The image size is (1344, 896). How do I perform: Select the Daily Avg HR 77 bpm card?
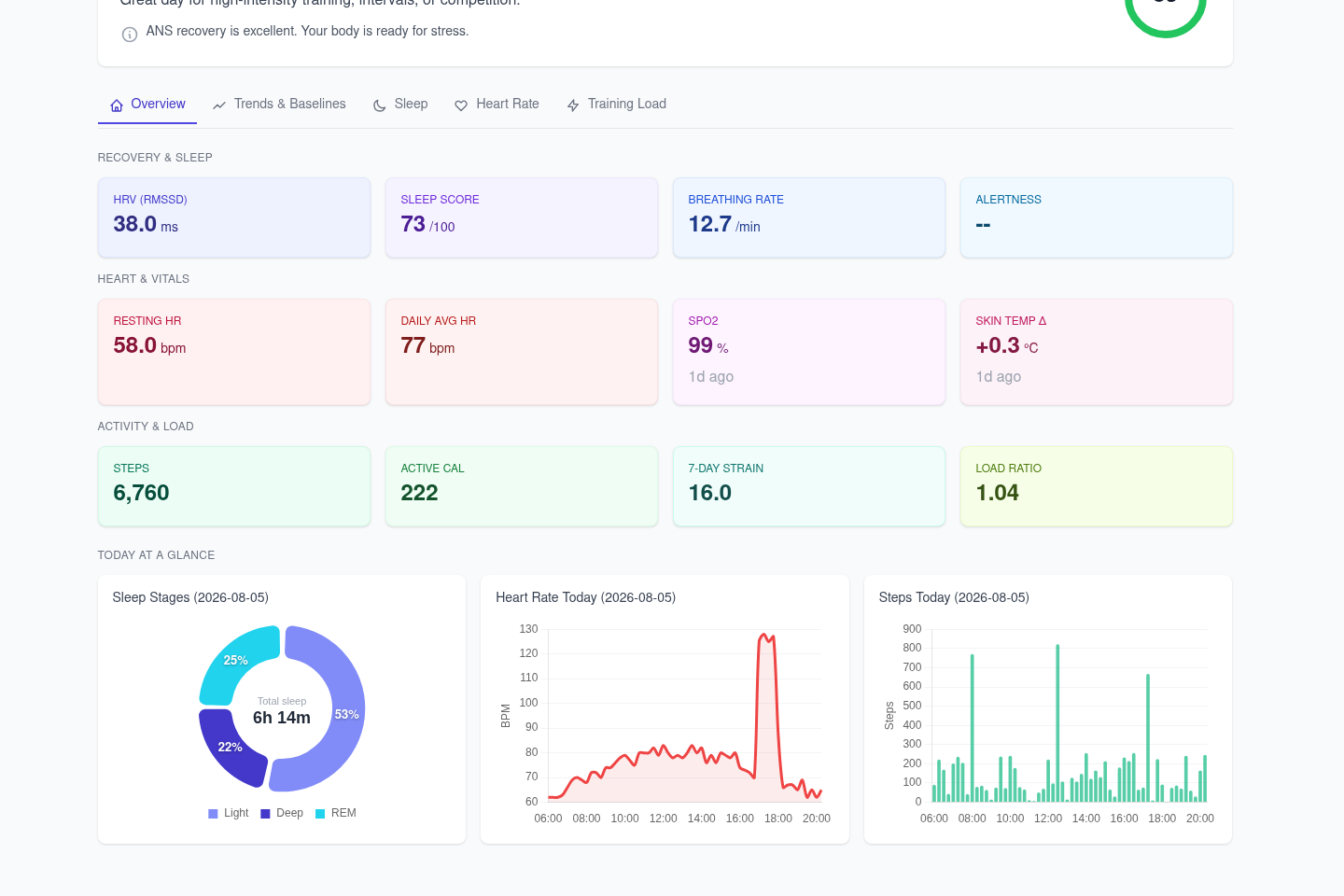point(522,352)
